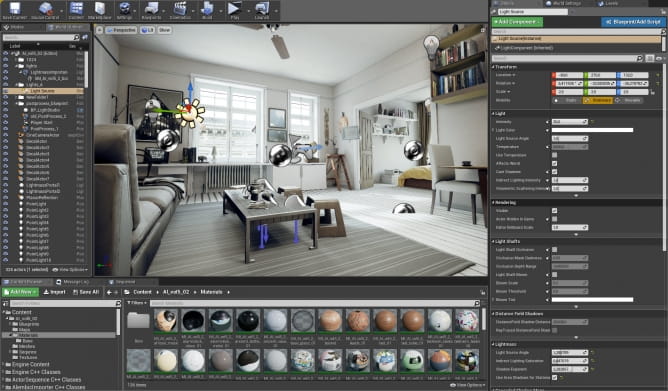
Task: Click the World Outliner search magnifier icon
Action: (77, 37)
